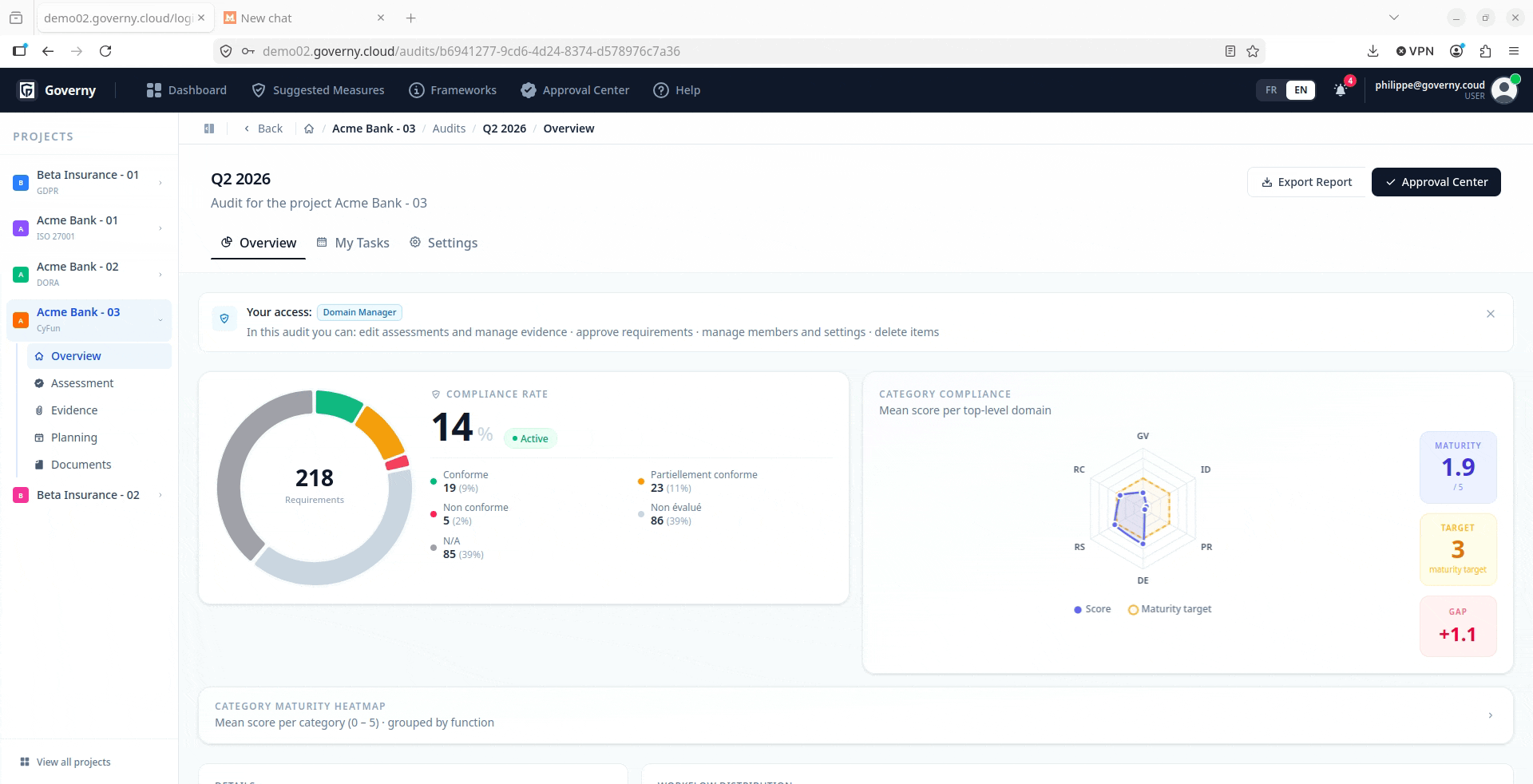Click the Gap +1.1 card
The height and width of the screenshot is (784, 1533).
coord(1458,627)
